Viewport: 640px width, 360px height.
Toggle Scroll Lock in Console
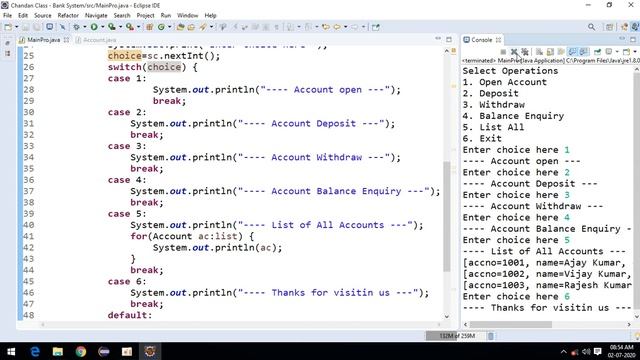[x=550, y=52]
